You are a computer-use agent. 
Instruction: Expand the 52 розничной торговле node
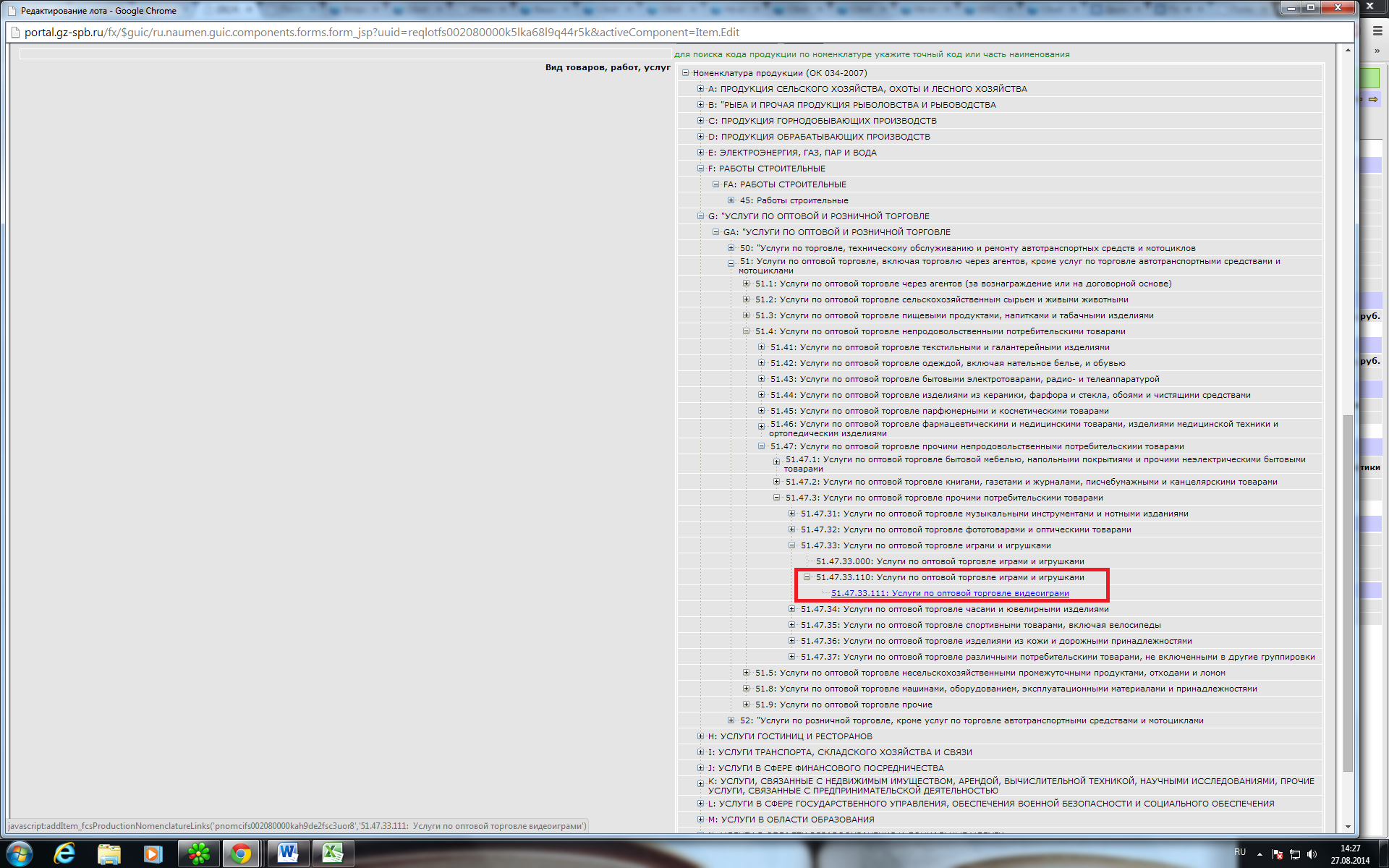pos(731,720)
